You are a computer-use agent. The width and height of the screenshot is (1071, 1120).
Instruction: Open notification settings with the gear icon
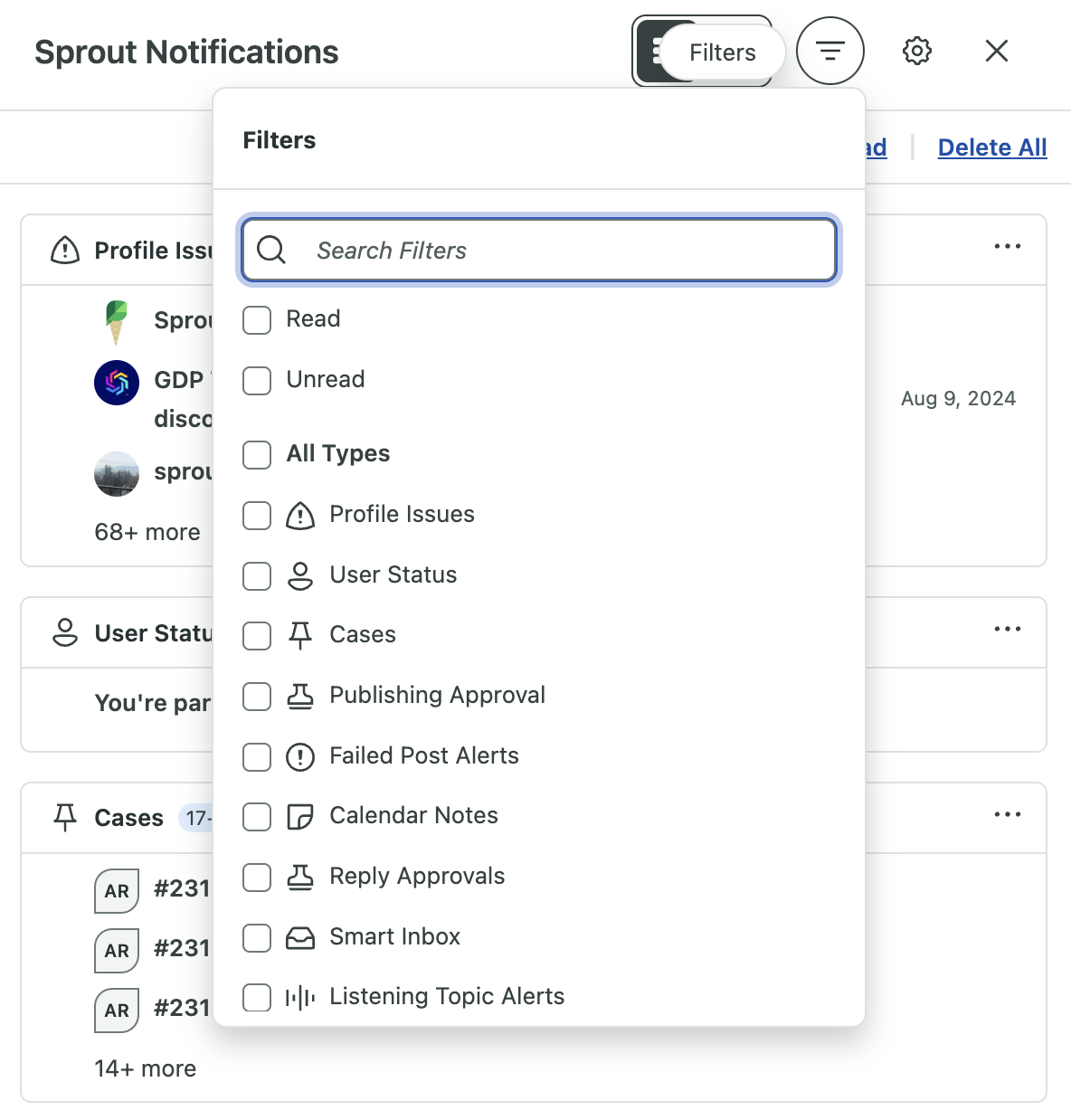(916, 51)
